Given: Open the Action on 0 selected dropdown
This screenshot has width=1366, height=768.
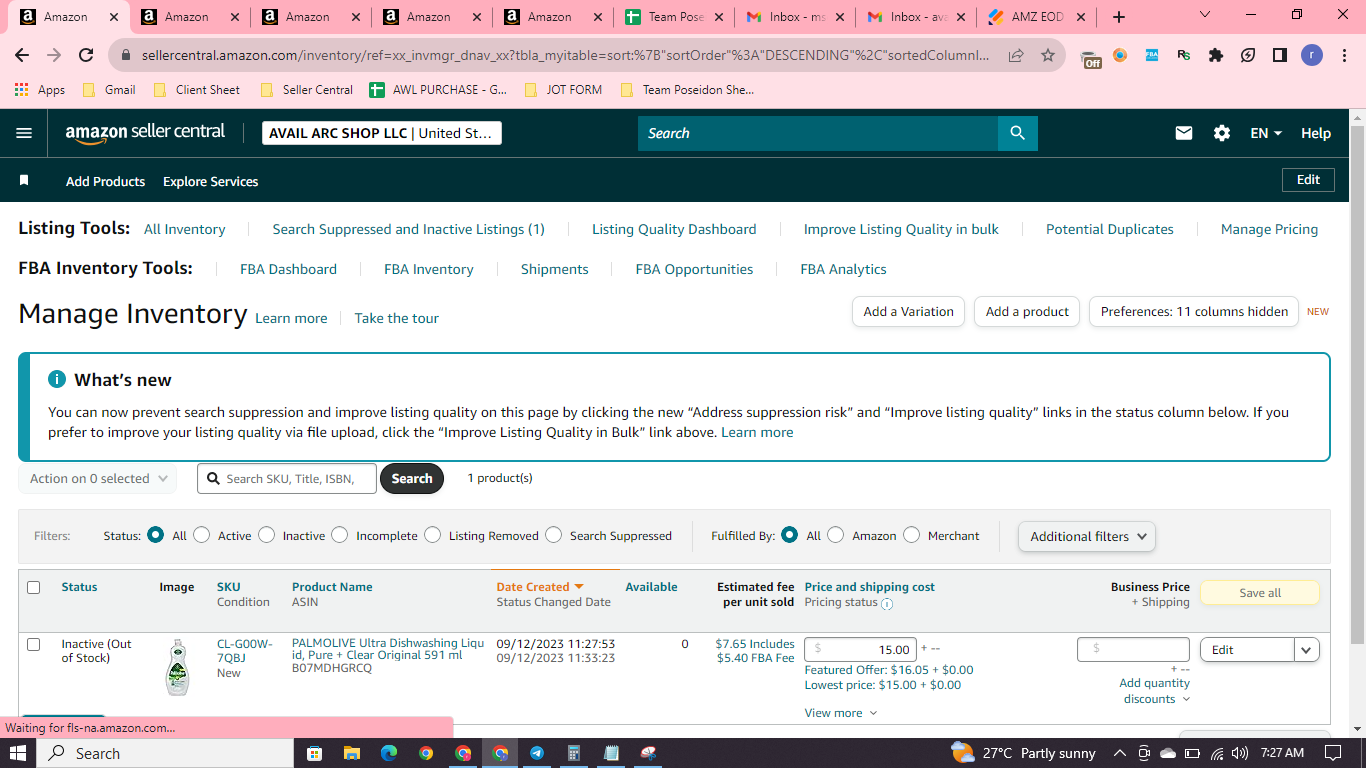Looking at the screenshot, I should [97, 479].
